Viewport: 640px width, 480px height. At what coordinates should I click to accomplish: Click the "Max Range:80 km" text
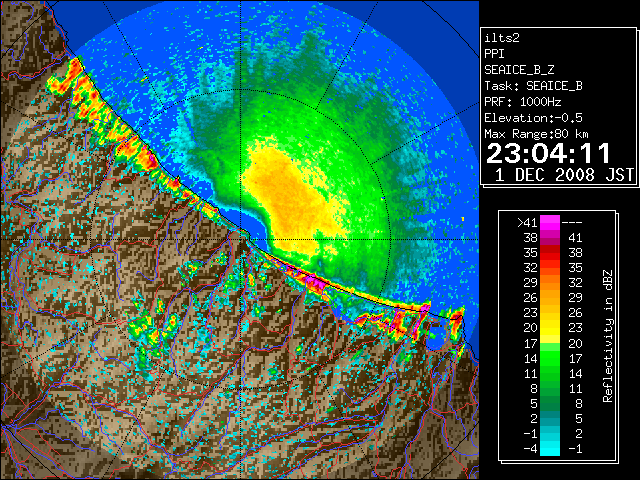536,134
